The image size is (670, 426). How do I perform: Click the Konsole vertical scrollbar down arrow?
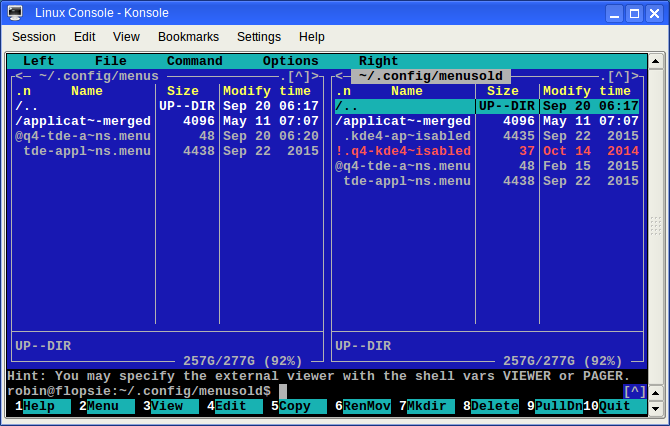(656, 409)
